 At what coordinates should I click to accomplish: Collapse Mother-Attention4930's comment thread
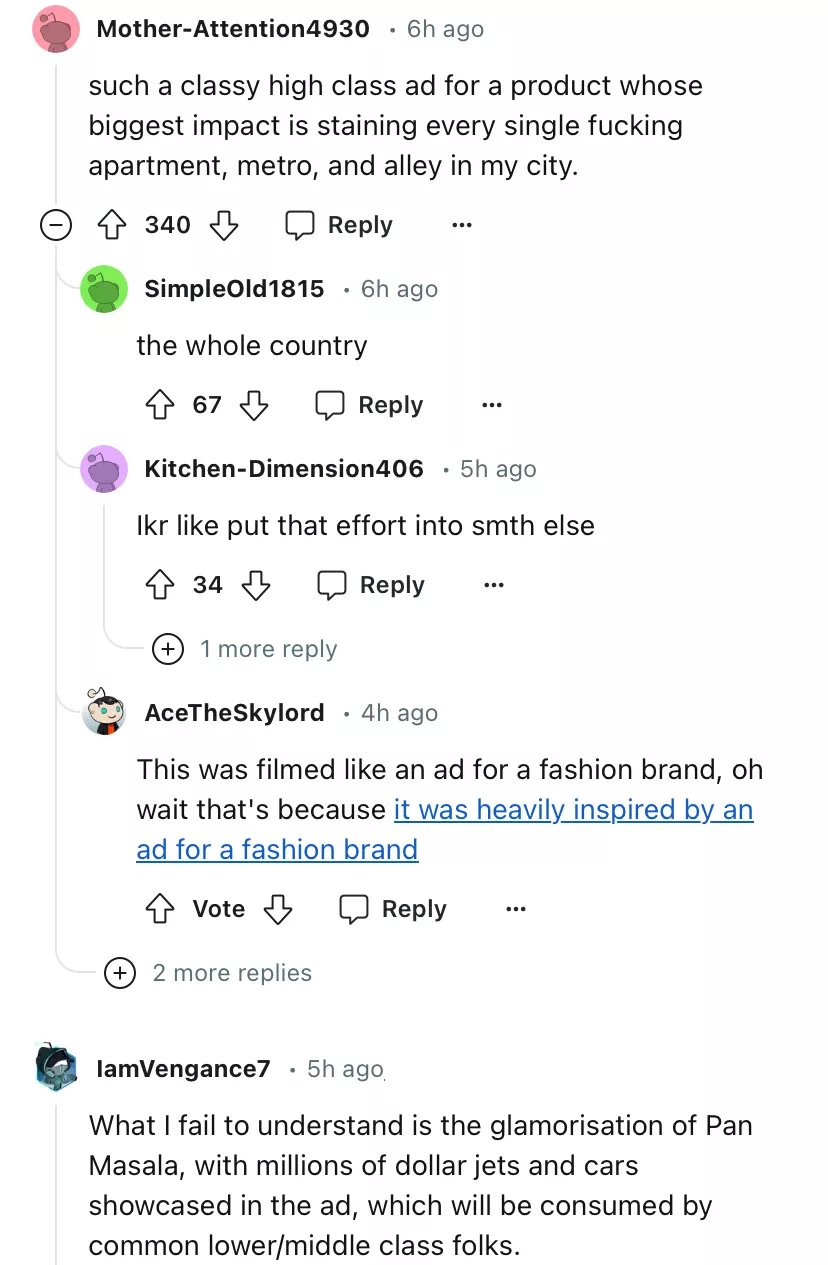(56, 226)
